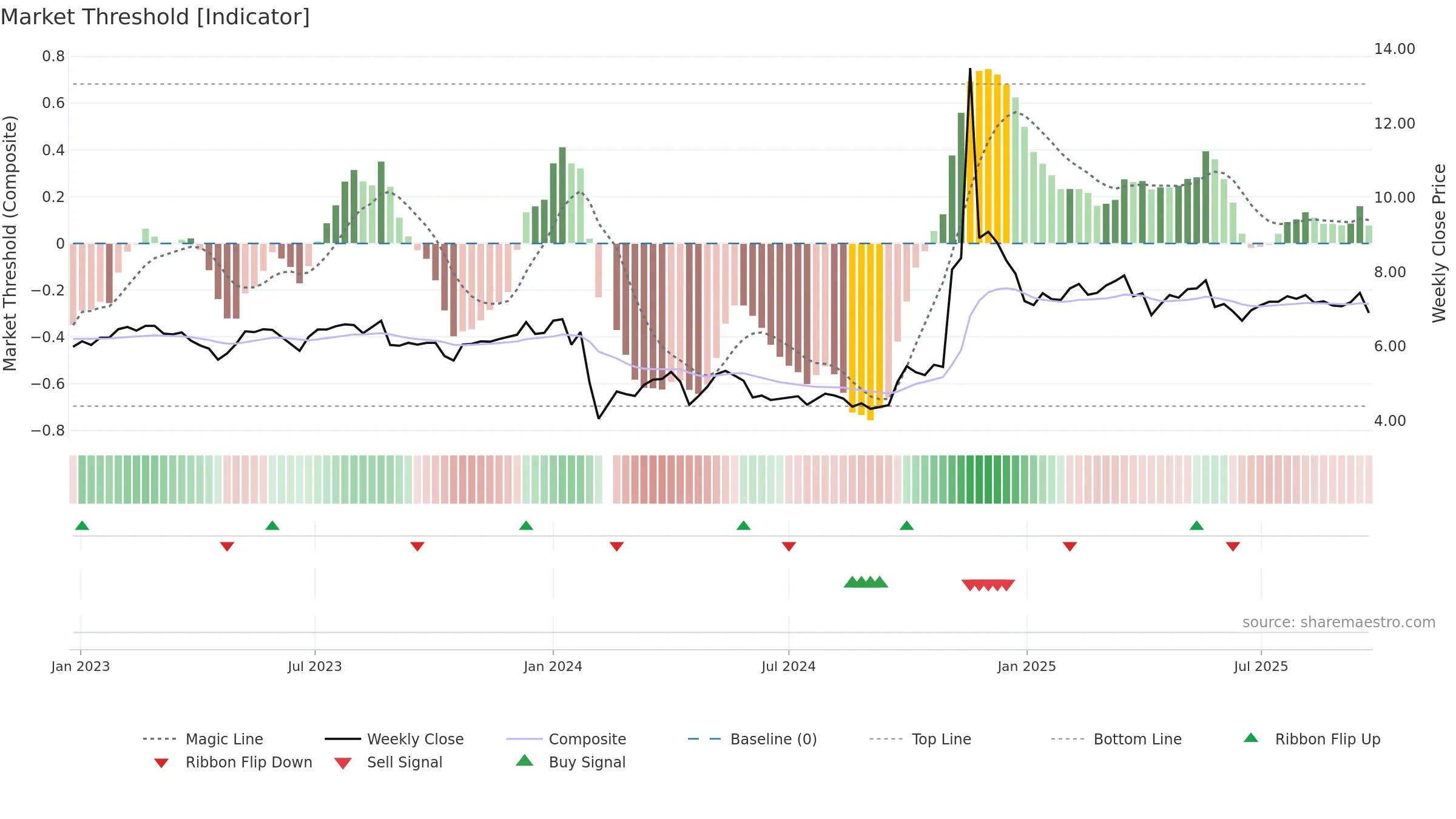Toggle the Magic Line legend entry
The image size is (1456, 819).
coord(203,739)
